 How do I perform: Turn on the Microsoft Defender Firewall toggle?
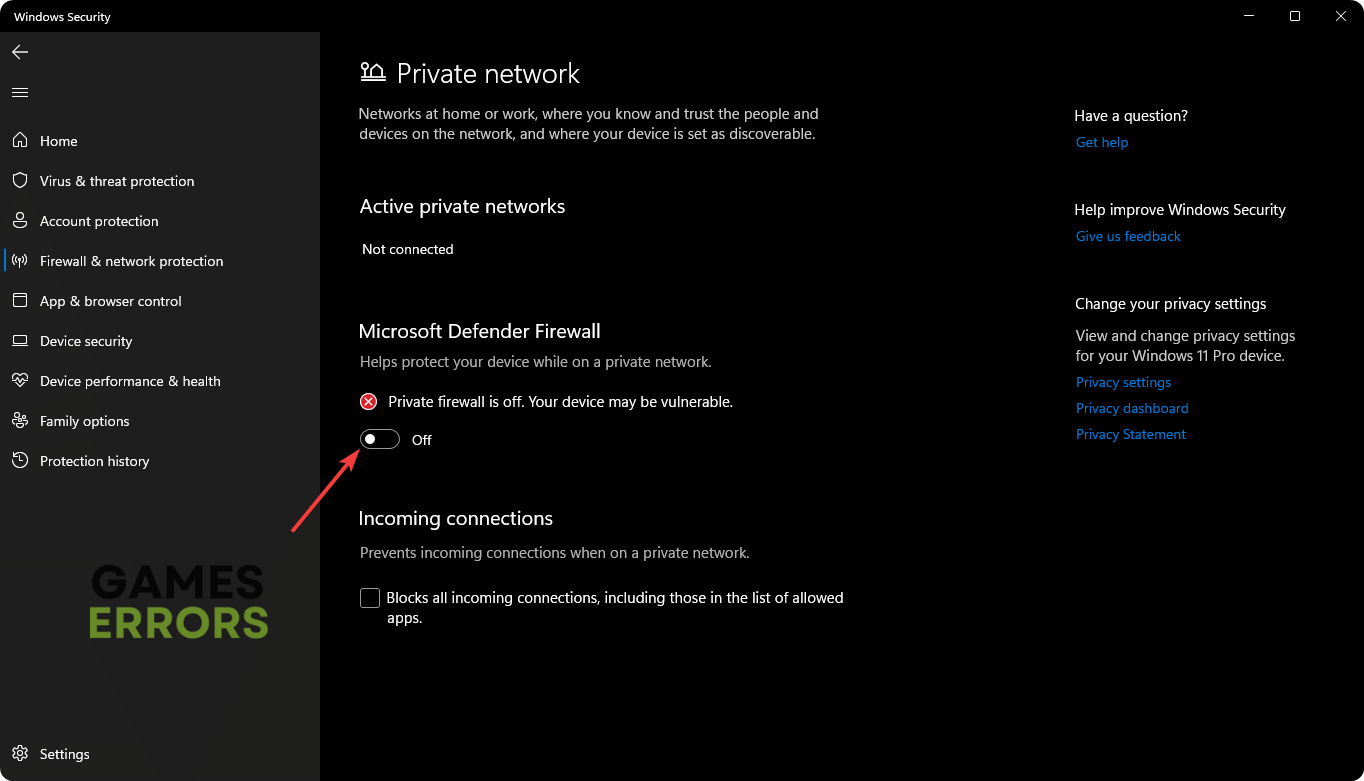click(x=380, y=439)
